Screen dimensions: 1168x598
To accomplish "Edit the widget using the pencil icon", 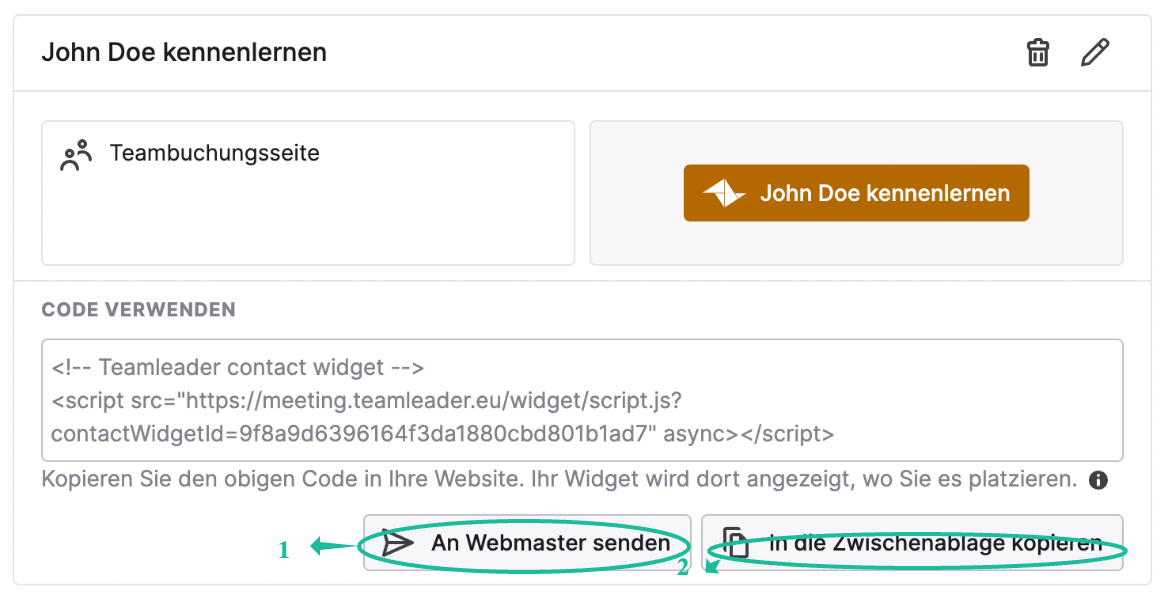I will pos(1094,52).
